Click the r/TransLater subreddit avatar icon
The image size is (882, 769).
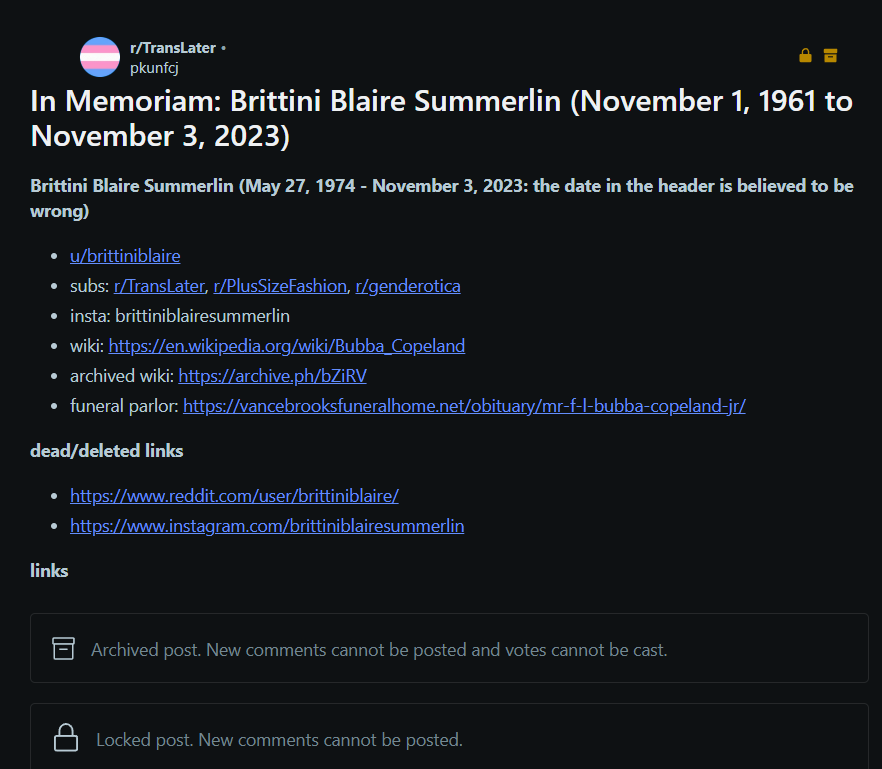coord(100,57)
